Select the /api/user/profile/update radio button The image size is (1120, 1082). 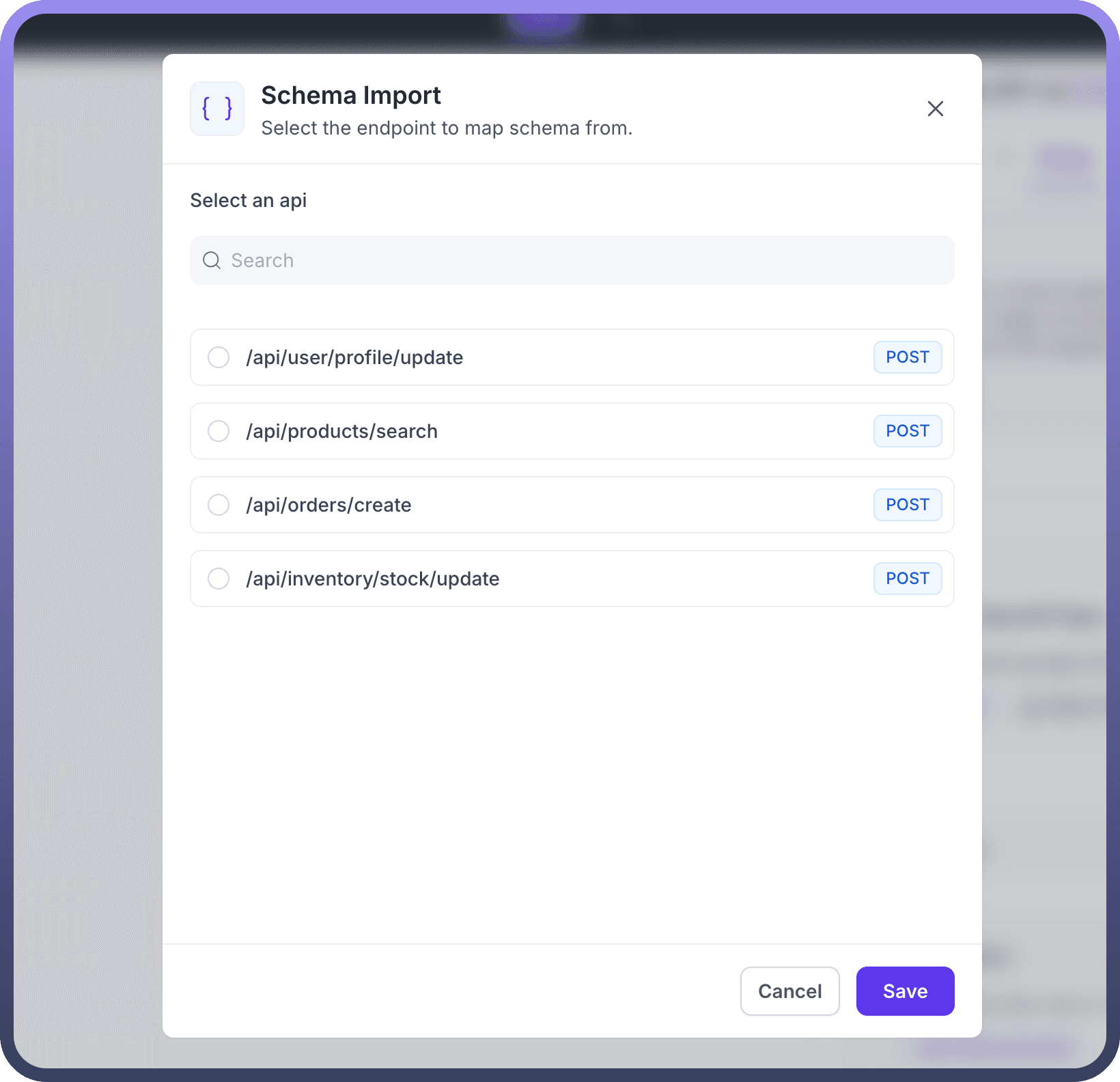pyautogui.click(x=219, y=357)
